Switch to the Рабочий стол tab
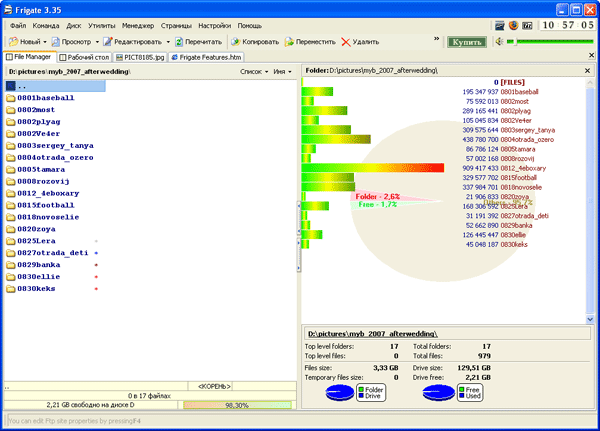 coord(85,57)
